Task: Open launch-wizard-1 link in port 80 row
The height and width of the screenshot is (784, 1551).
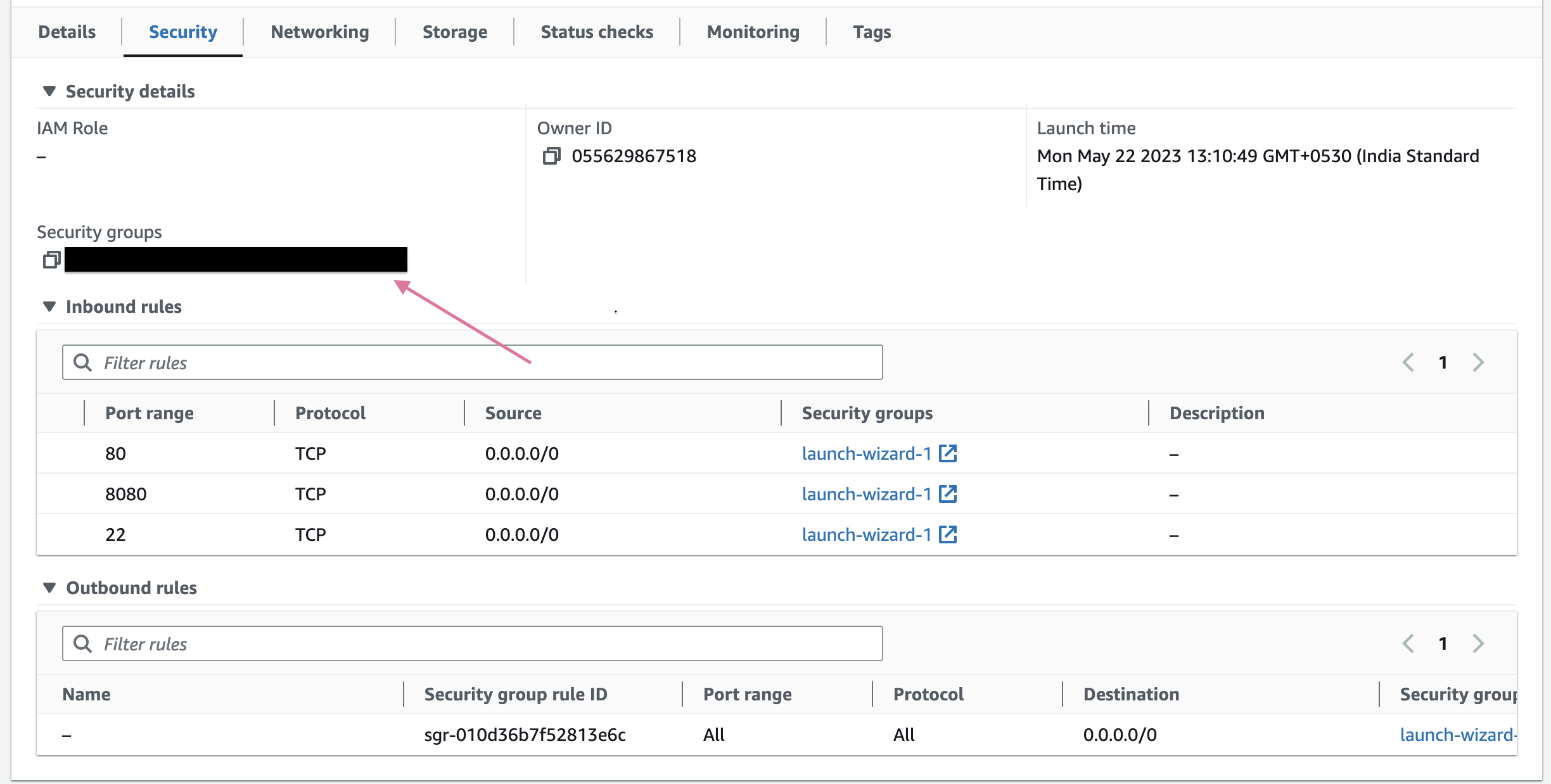Action: click(867, 453)
